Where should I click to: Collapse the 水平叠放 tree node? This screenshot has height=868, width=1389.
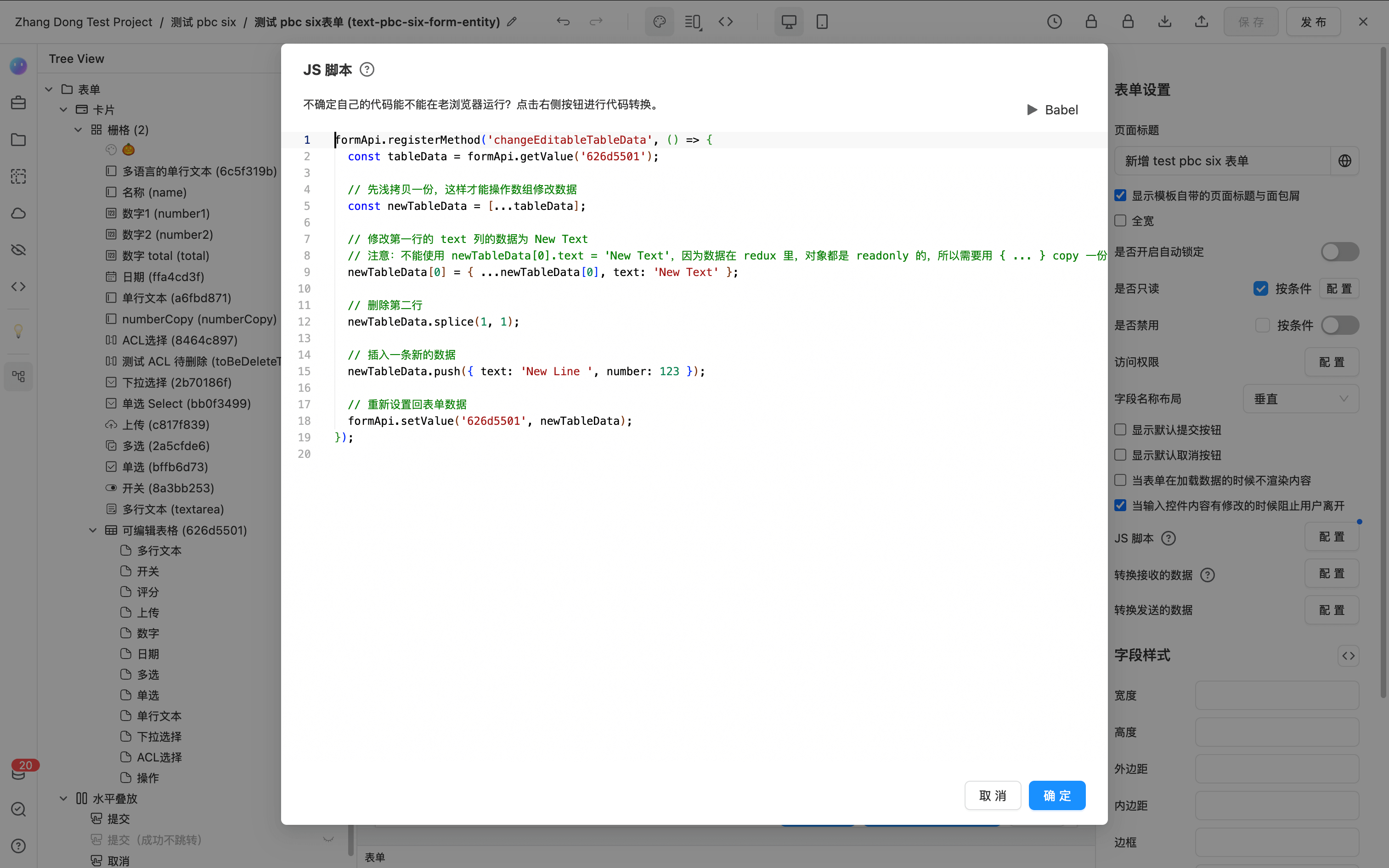click(64, 799)
